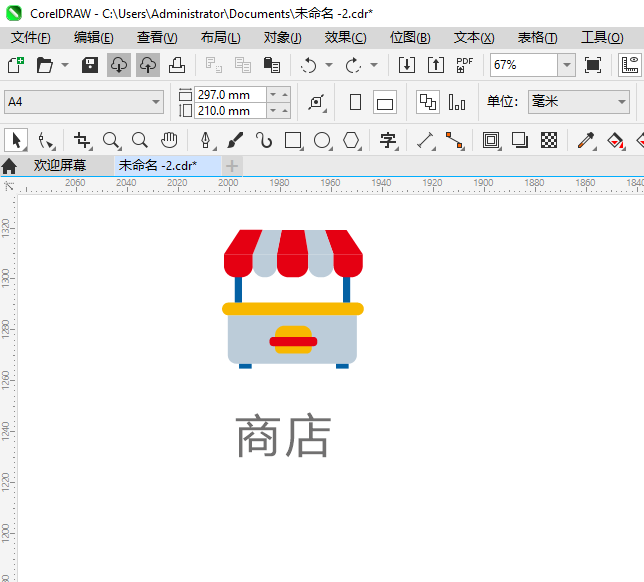Image resolution: width=644 pixels, height=582 pixels.
Task: Open the 文件(F) menu
Action: pos(31,38)
